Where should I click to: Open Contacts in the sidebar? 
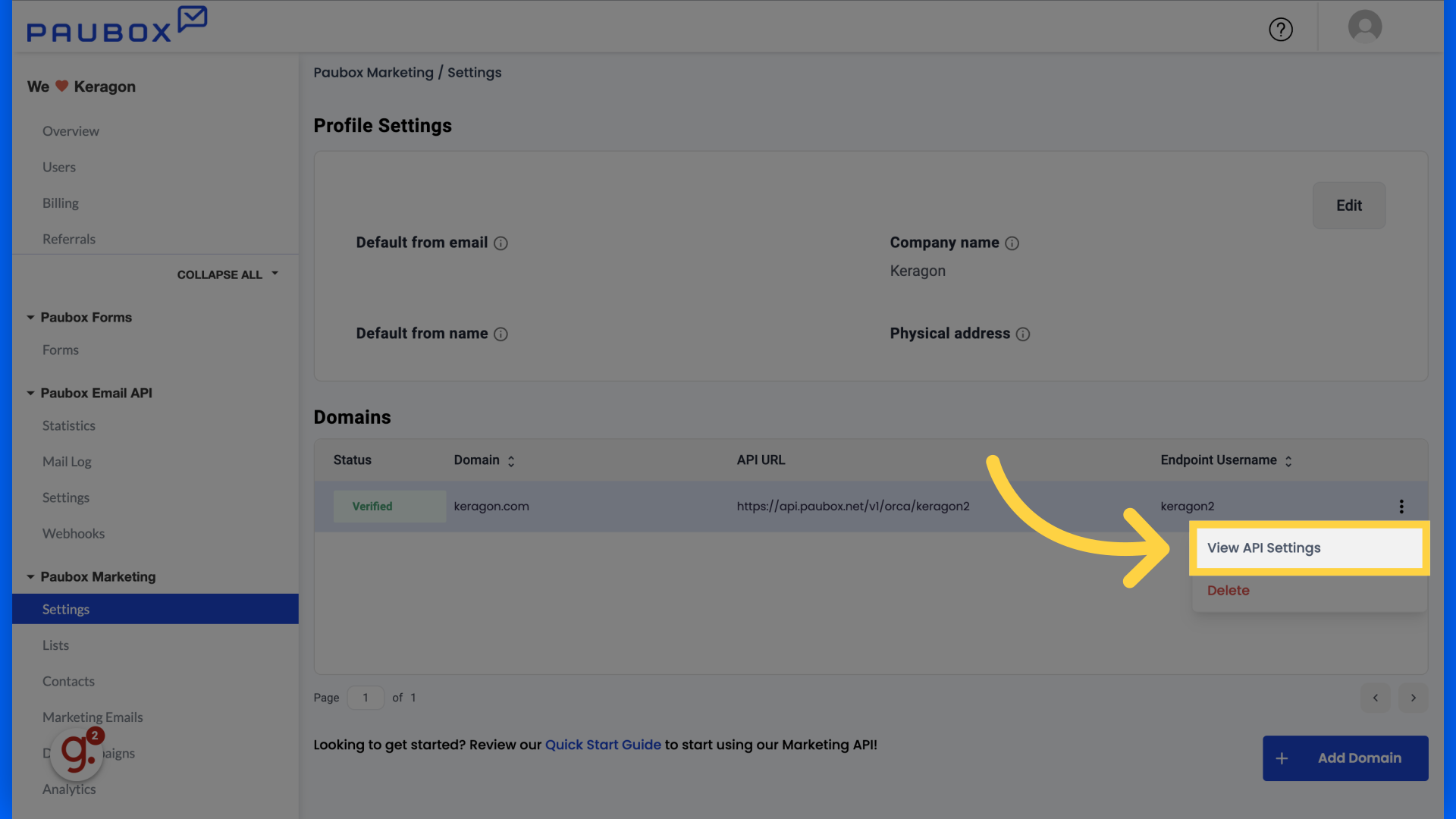point(68,682)
